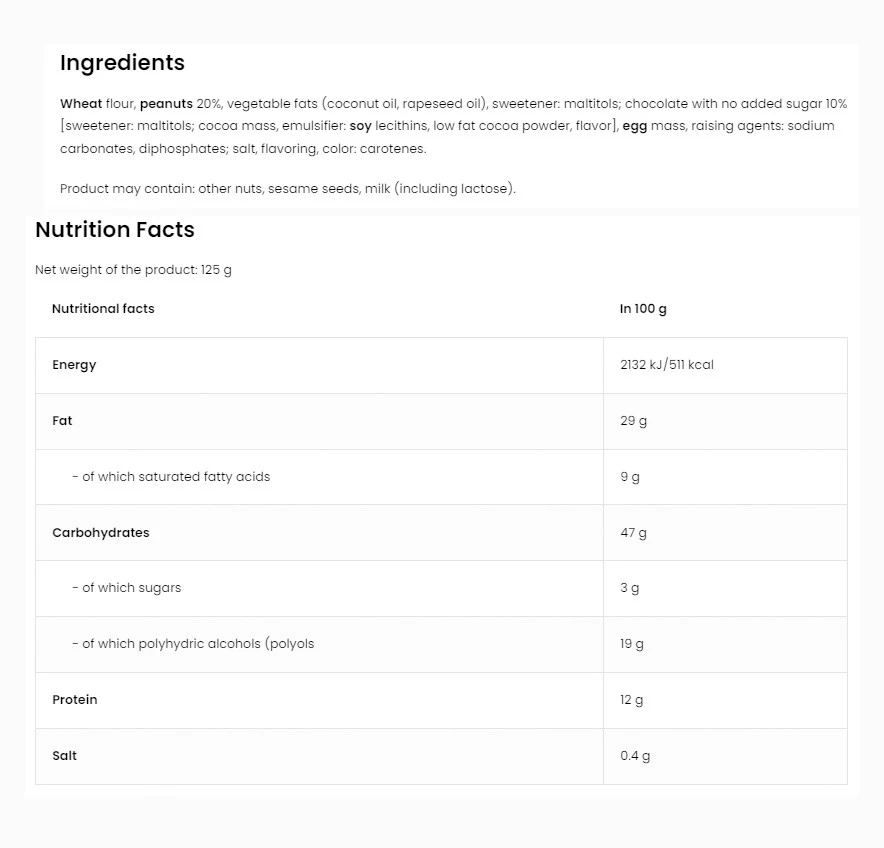This screenshot has width=884, height=848.
Task: Click the 'In 100 g' column header
Action: tap(643, 309)
